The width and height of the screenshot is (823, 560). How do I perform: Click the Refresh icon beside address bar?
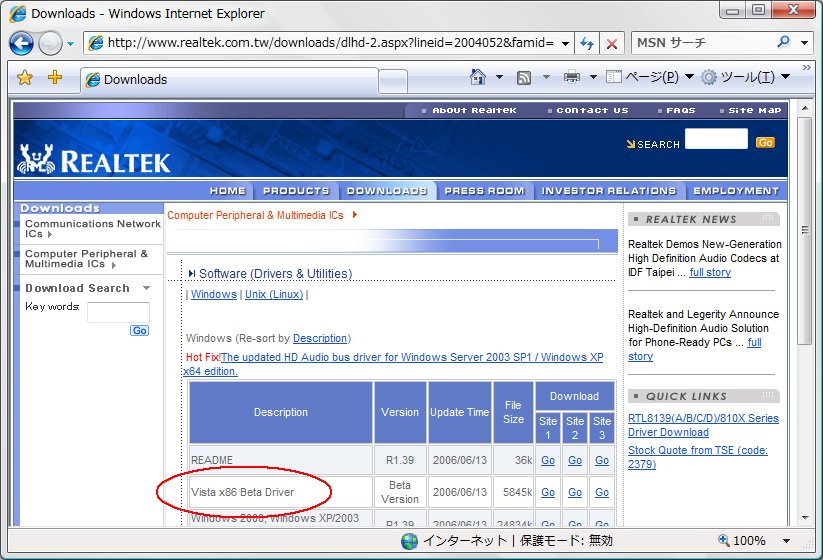click(x=587, y=43)
